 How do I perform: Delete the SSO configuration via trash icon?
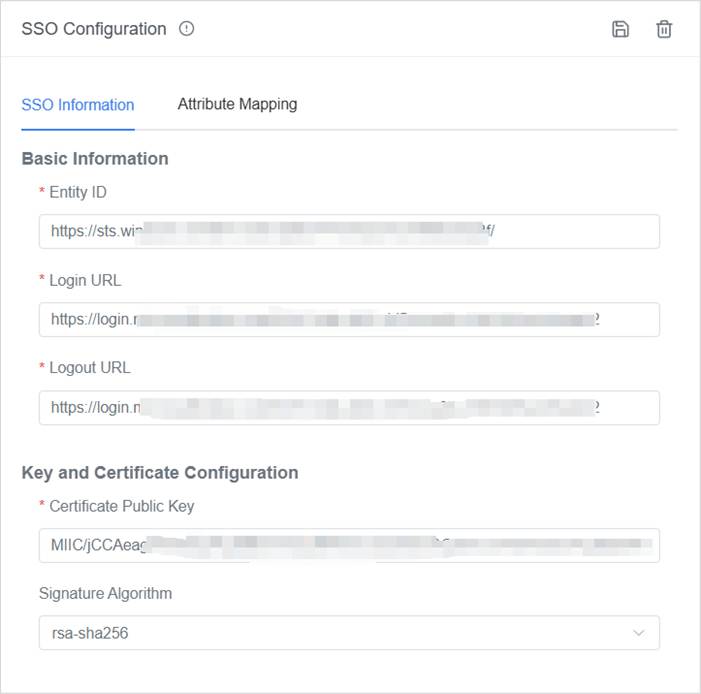[664, 29]
